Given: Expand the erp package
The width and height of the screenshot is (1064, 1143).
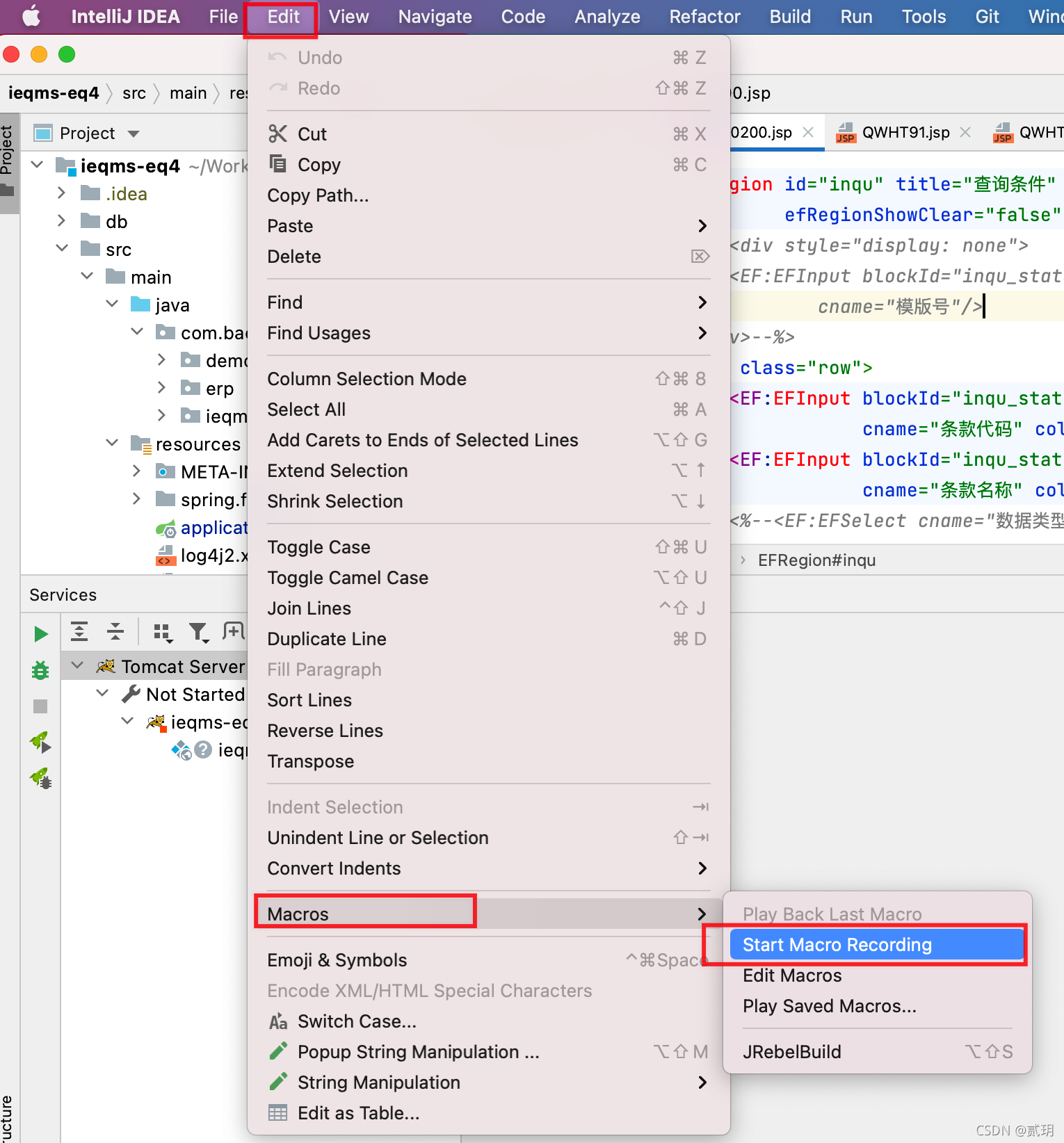Looking at the screenshot, I should pos(161,388).
